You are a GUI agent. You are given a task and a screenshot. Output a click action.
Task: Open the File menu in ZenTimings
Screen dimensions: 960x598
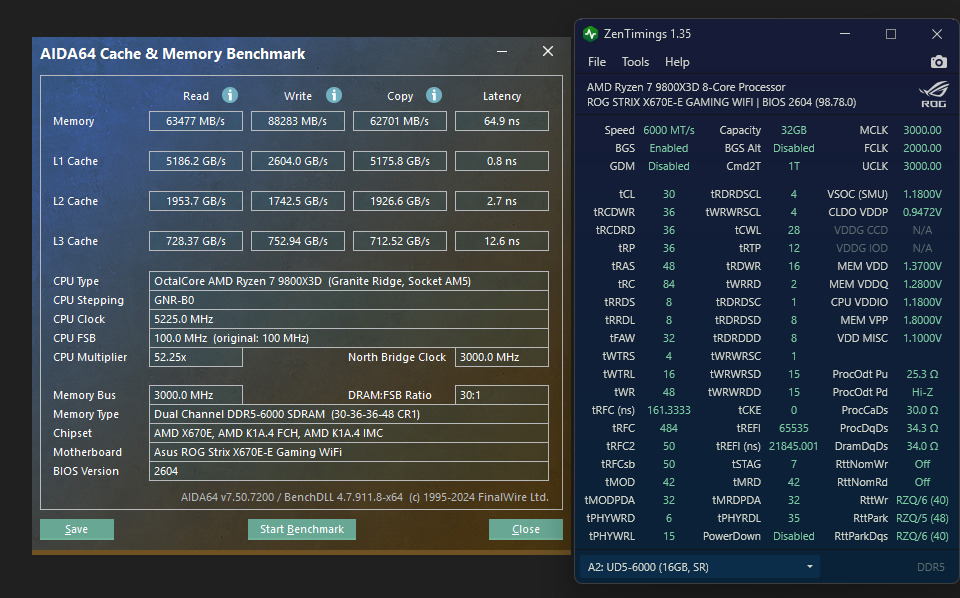coord(596,62)
